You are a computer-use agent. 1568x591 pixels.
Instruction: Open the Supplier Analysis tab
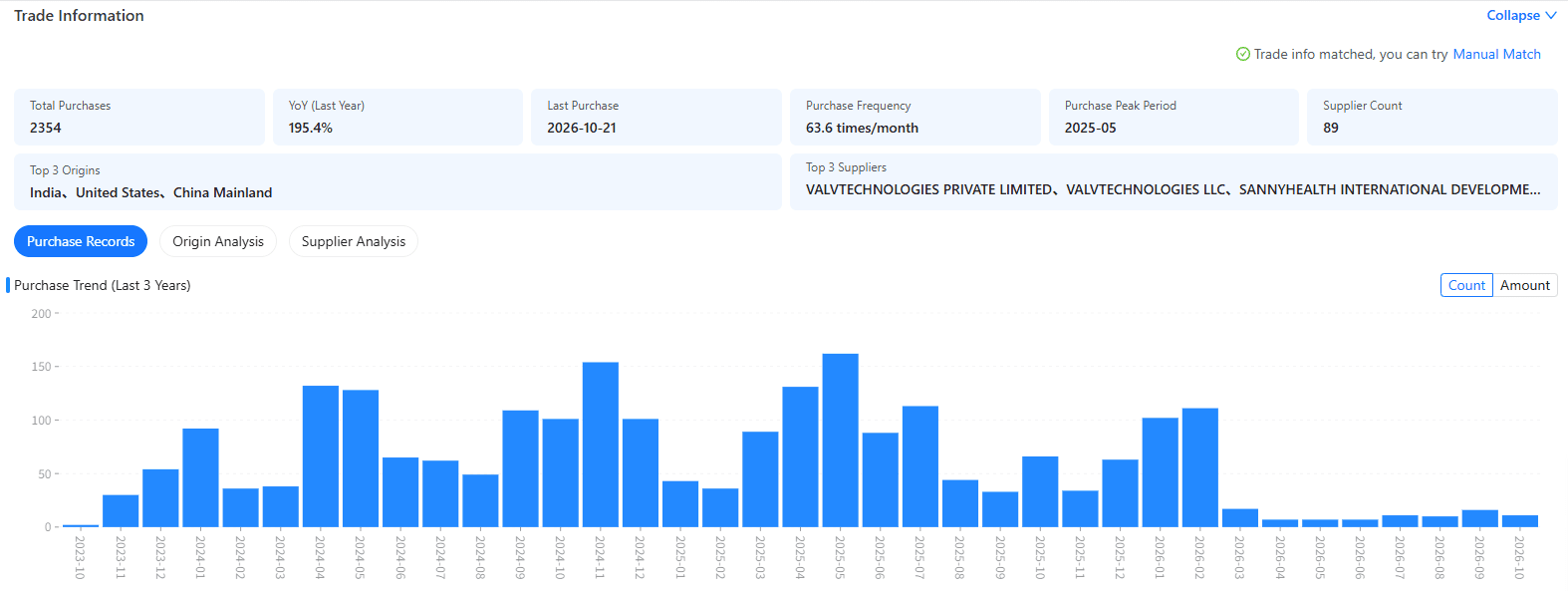354,241
